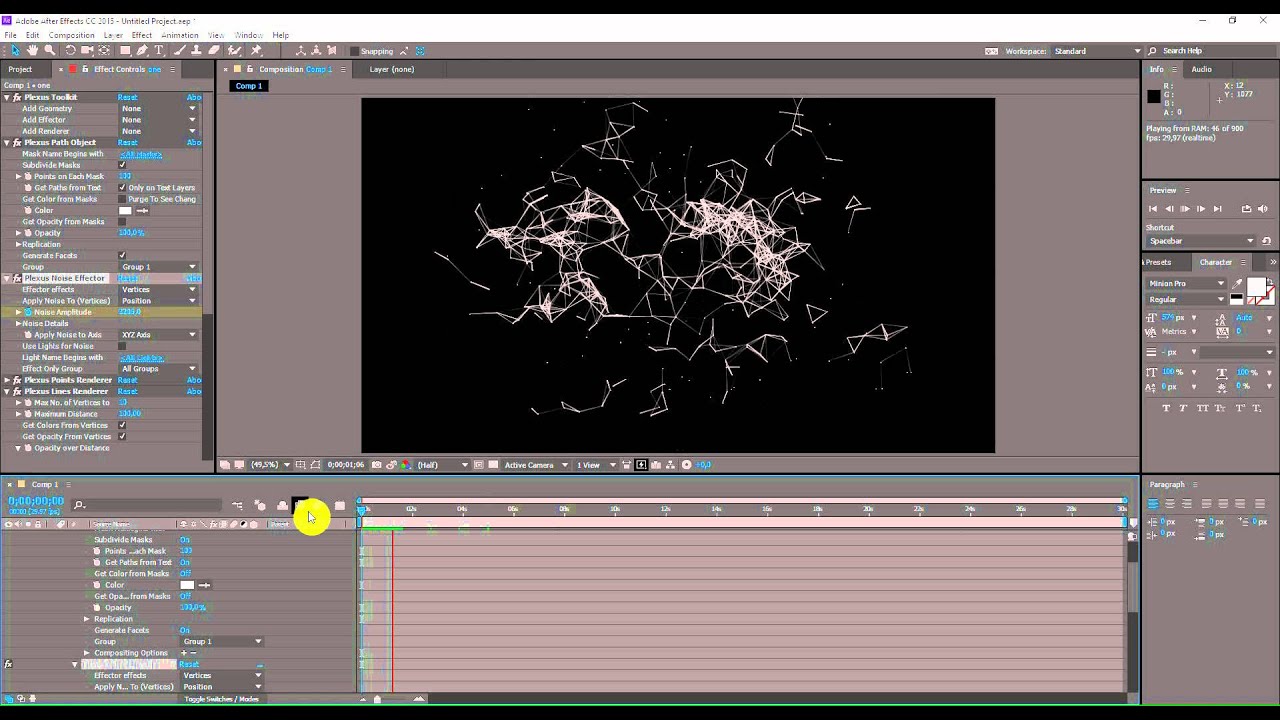Uncheck Subdivide Masks checkbox
This screenshot has width=1280, height=720.
point(122,165)
